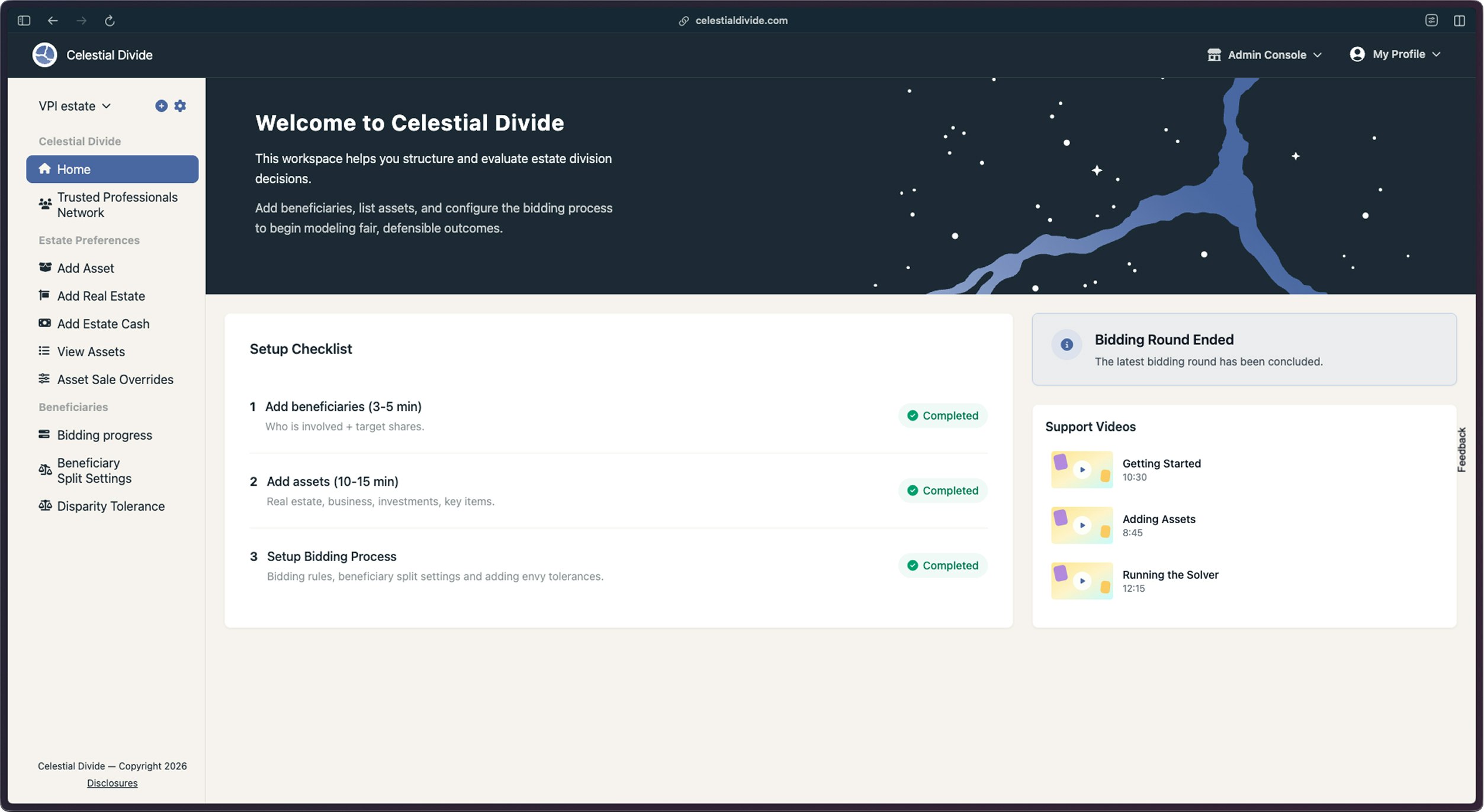Play the Running the Solver video thumbnail
Screen dimensions: 1484x812
pos(1081,581)
